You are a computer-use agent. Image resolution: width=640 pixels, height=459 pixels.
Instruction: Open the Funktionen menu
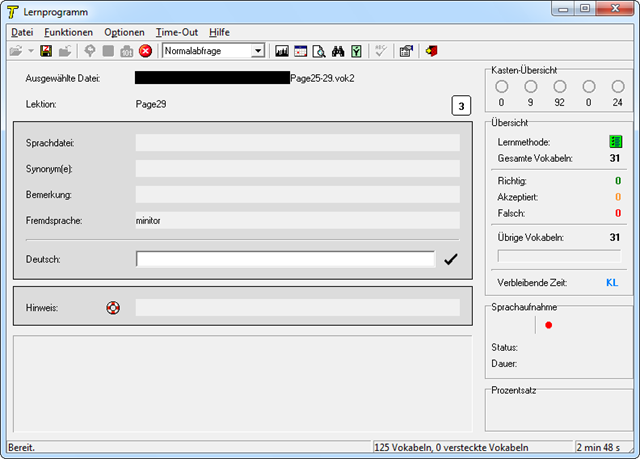coord(68,32)
